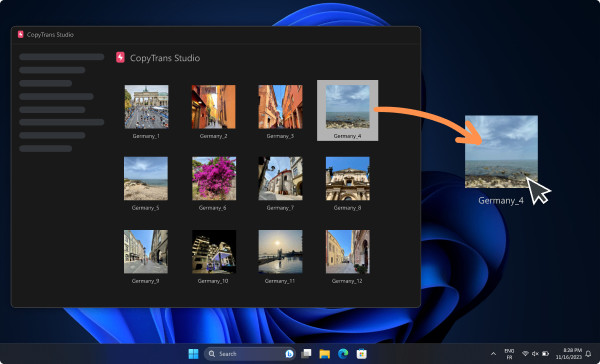Screen dimensions: 600x364
Task: Select the Germany_10 night building photo
Action: click(214, 251)
